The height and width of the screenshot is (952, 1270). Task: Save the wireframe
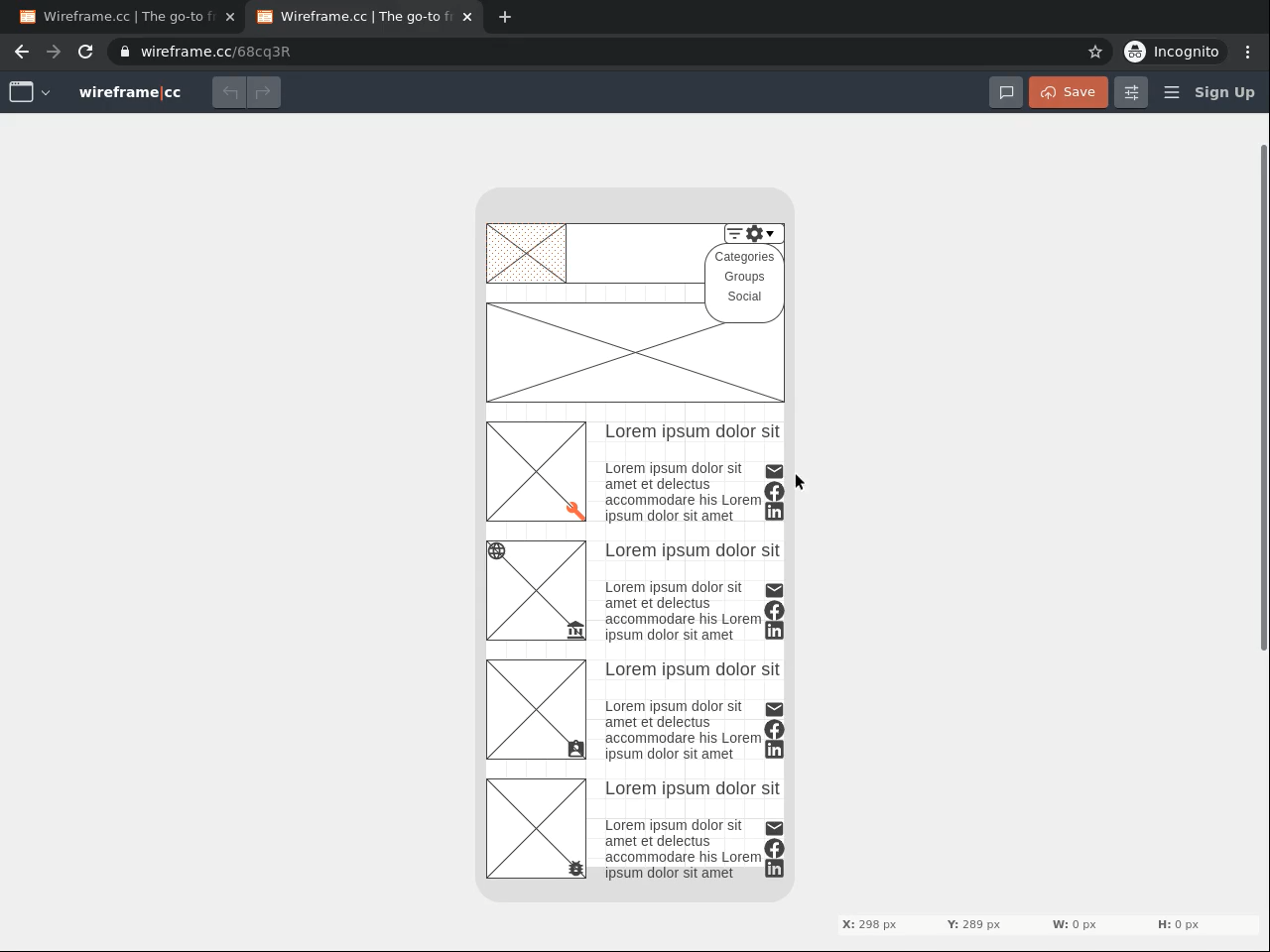(x=1069, y=92)
